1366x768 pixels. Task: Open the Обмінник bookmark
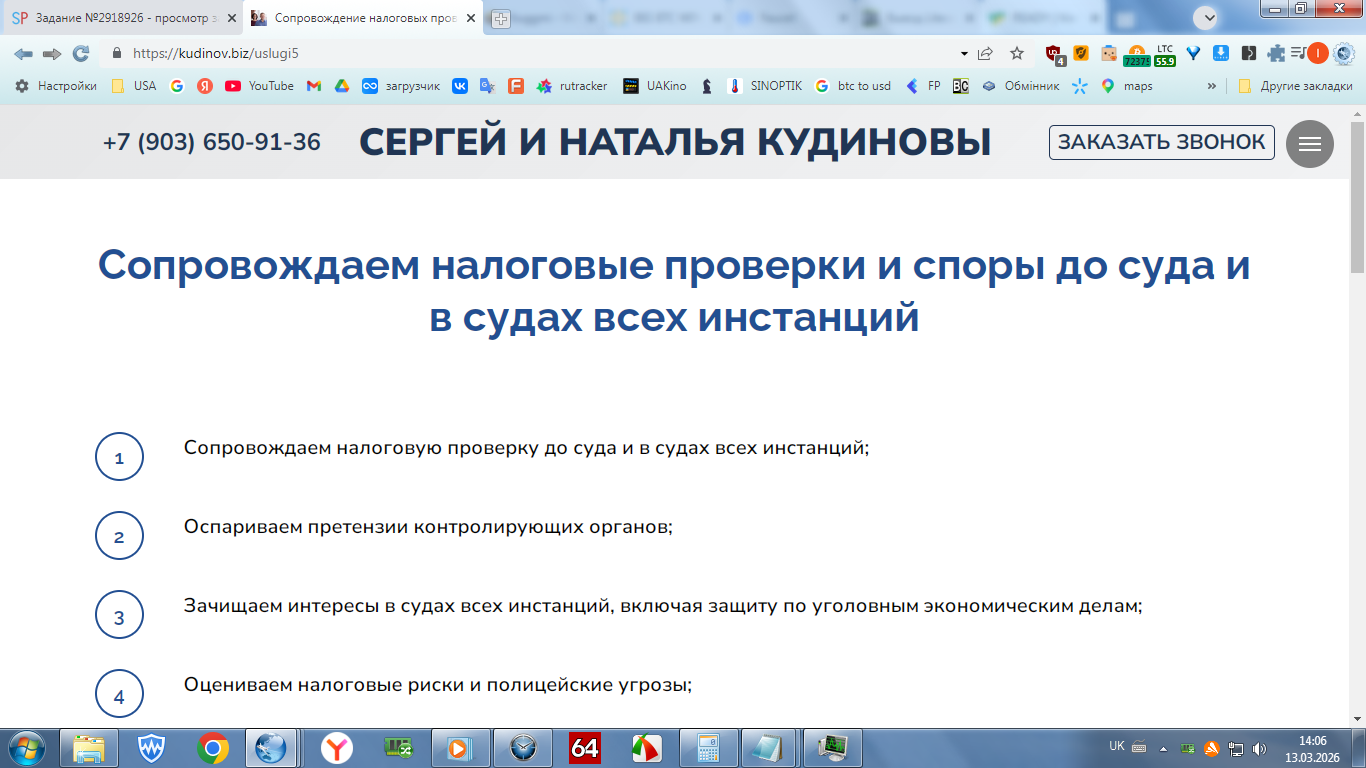[1020, 86]
